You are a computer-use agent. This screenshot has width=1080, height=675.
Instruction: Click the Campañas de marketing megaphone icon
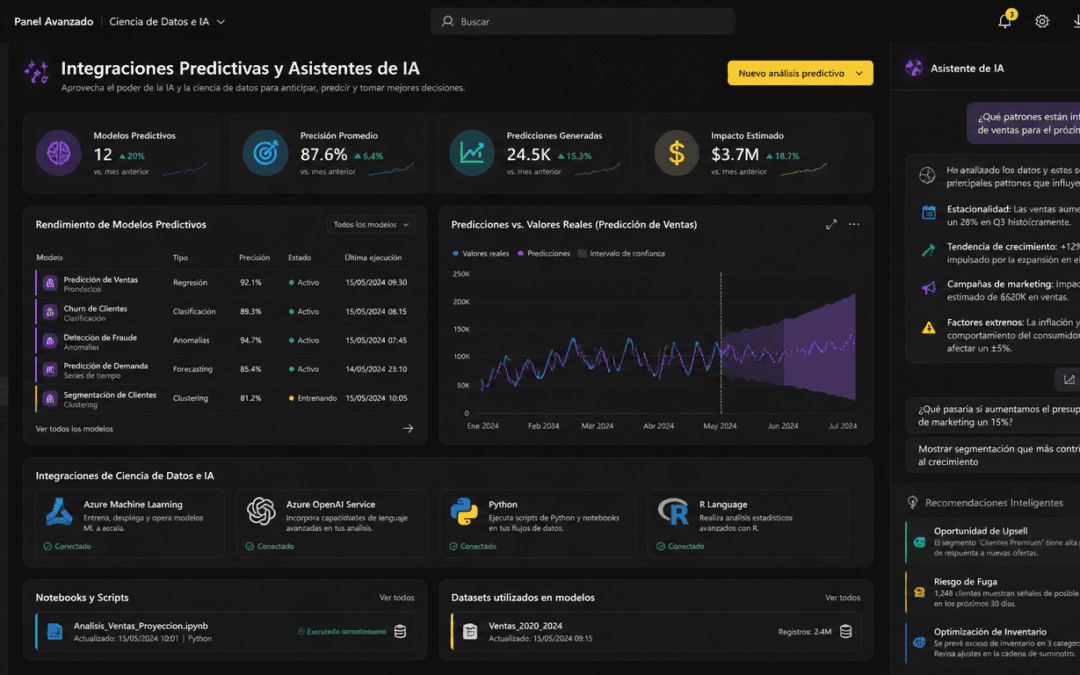928,288
